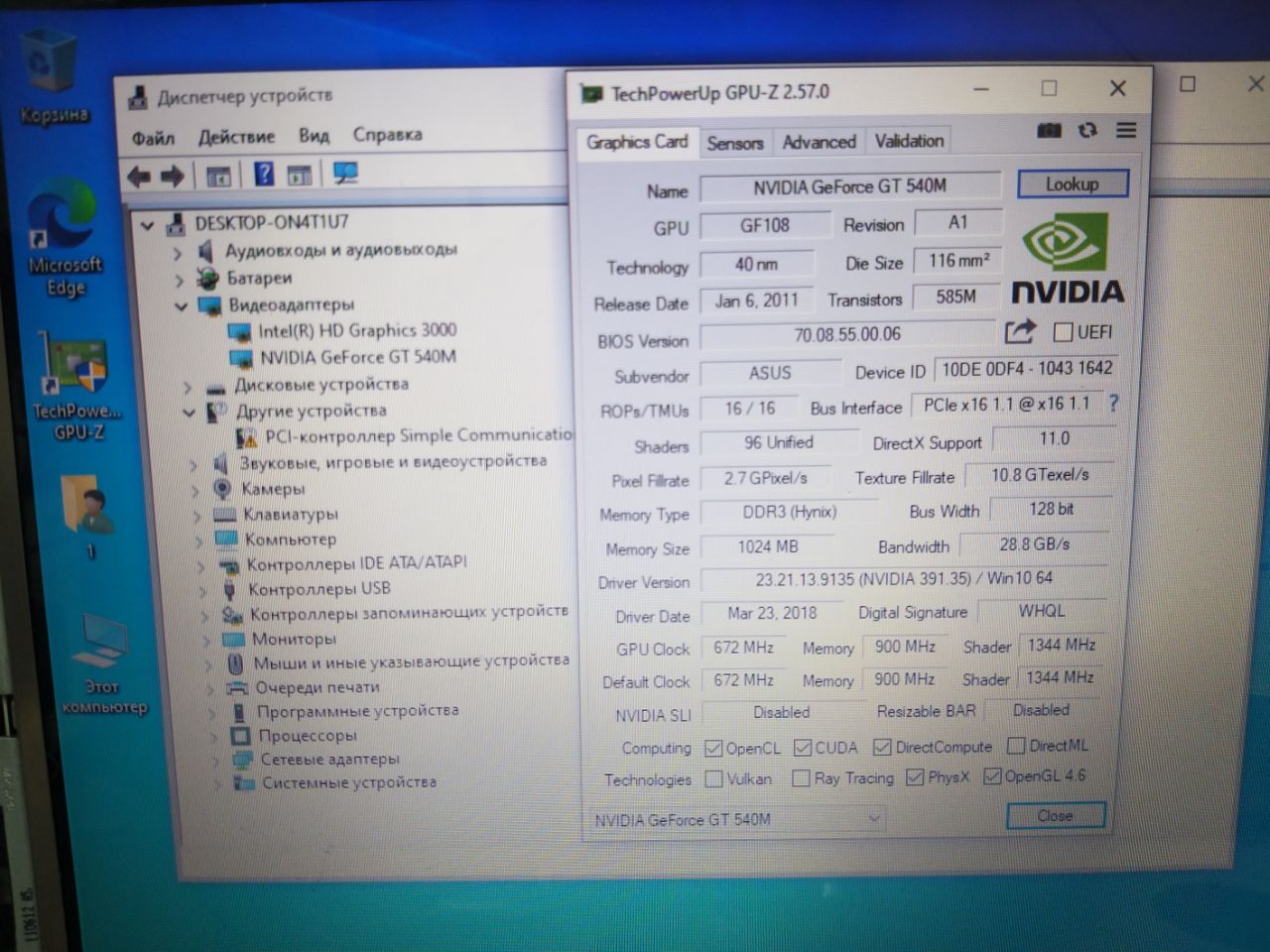Screen dimensions: 1270x952
Task: Switch to the Validation tab
Action: click(x=909, y=141)
